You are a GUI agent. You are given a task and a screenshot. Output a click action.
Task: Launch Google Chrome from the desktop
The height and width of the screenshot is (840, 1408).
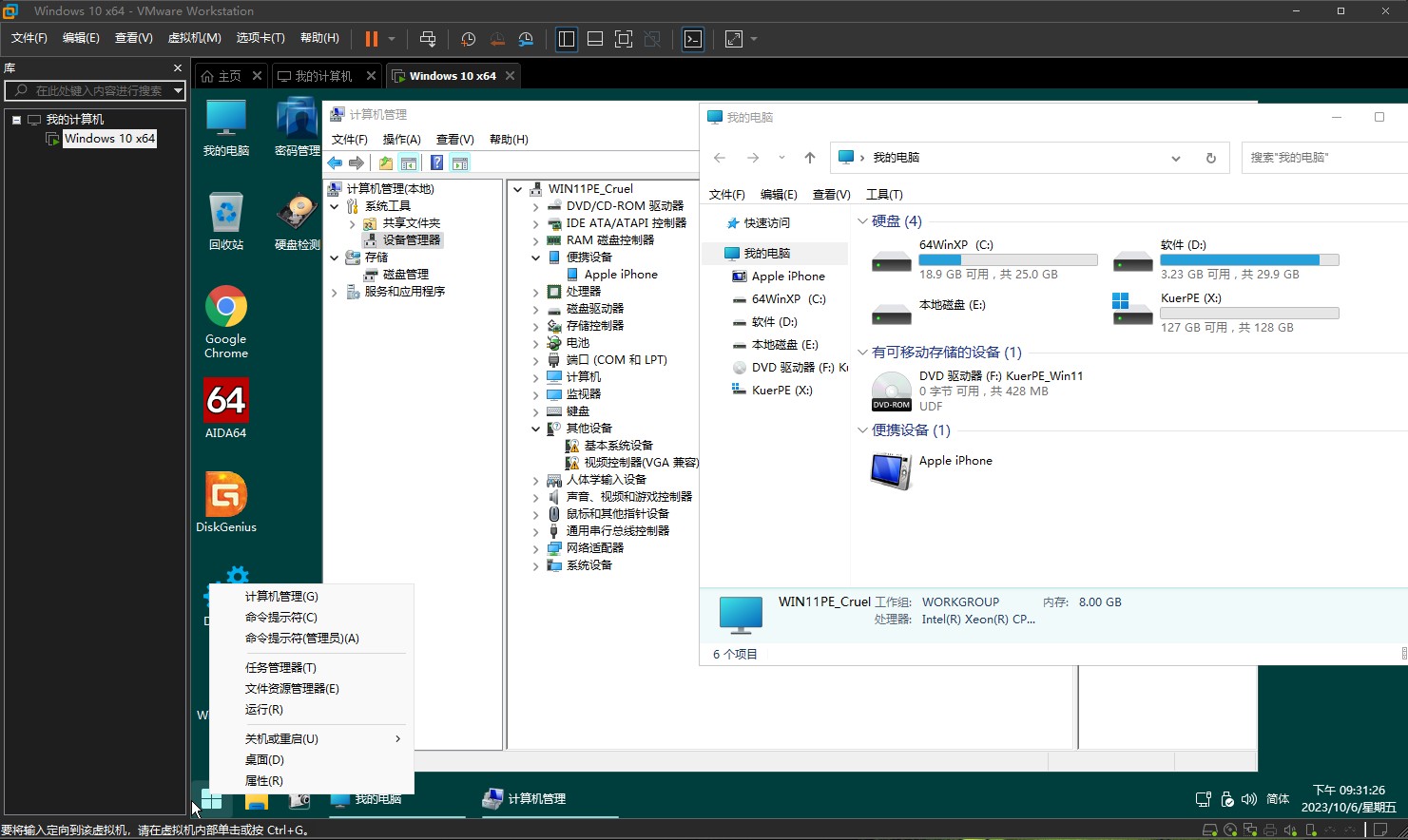(226, 321)
